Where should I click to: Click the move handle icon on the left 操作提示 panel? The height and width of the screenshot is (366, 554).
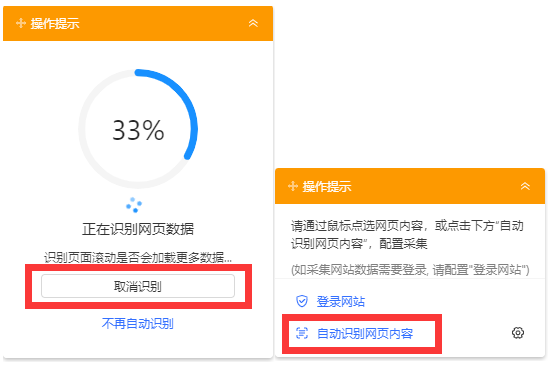tap(21, 23)
